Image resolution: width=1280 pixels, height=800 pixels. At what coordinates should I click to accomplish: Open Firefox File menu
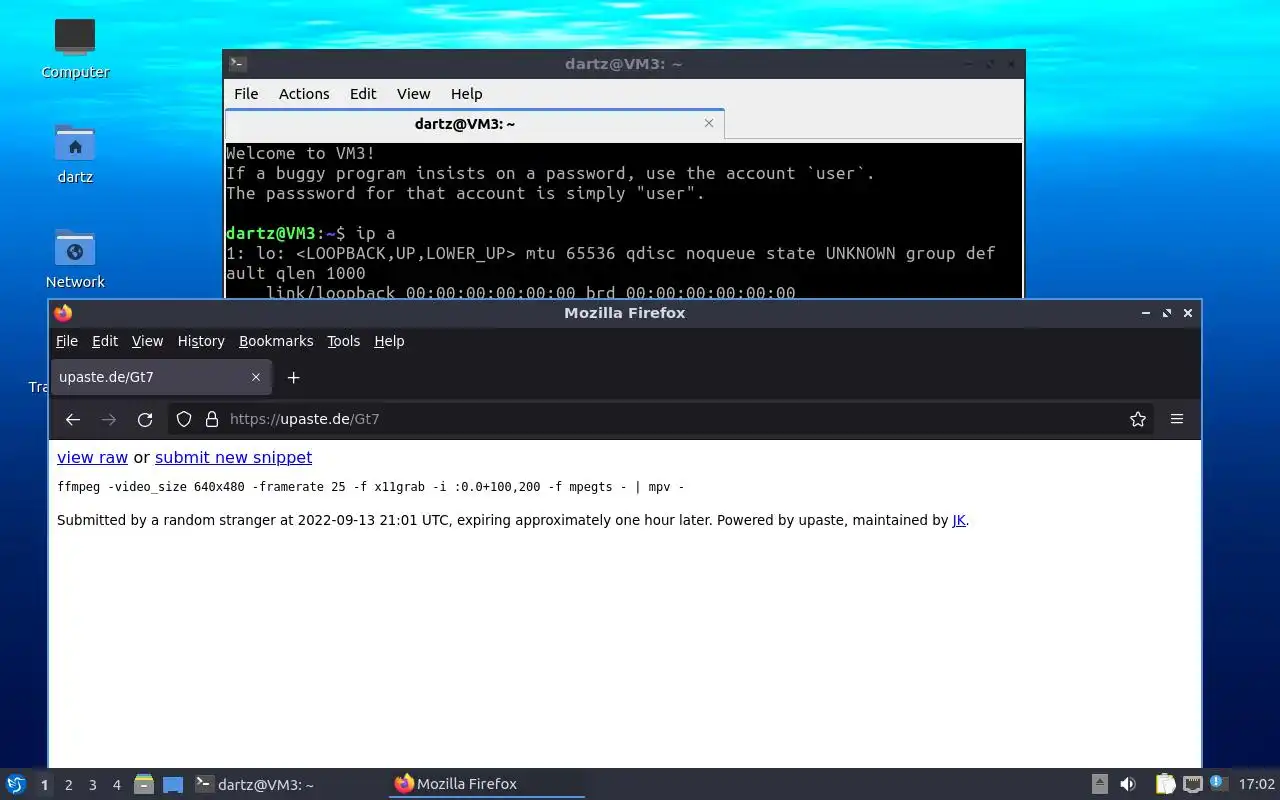[67, 341]
